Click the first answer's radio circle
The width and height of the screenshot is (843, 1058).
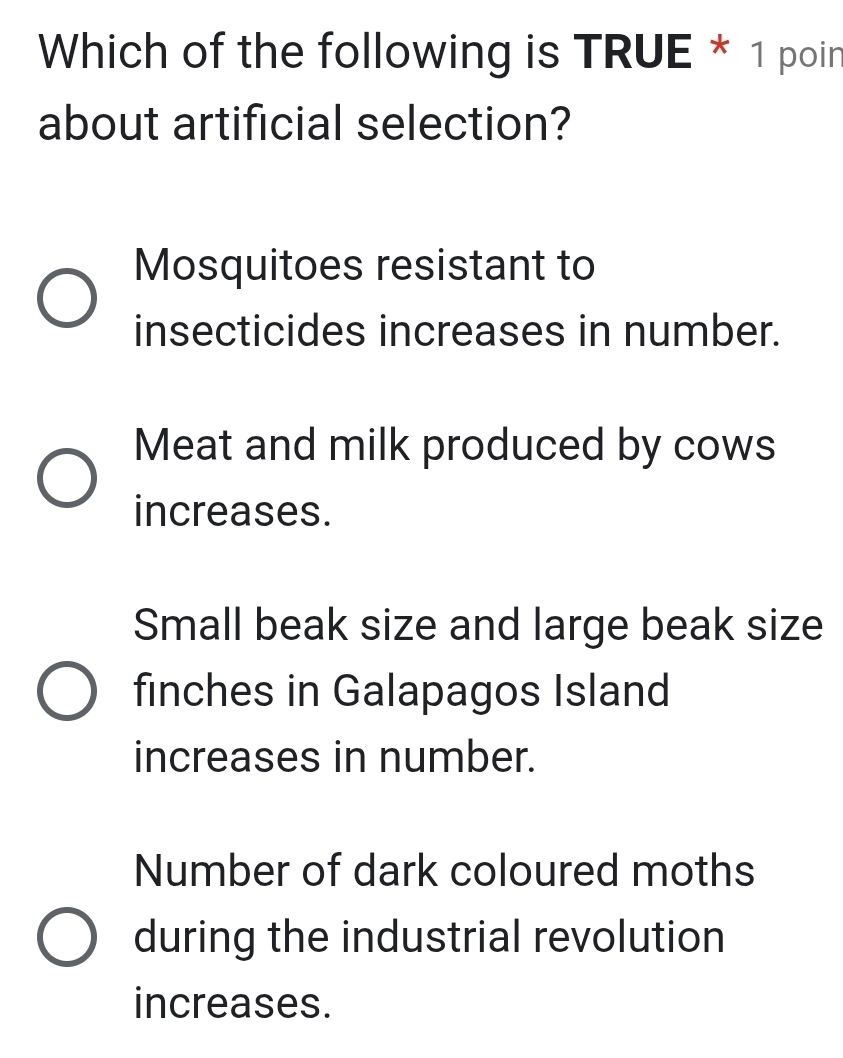70,297
